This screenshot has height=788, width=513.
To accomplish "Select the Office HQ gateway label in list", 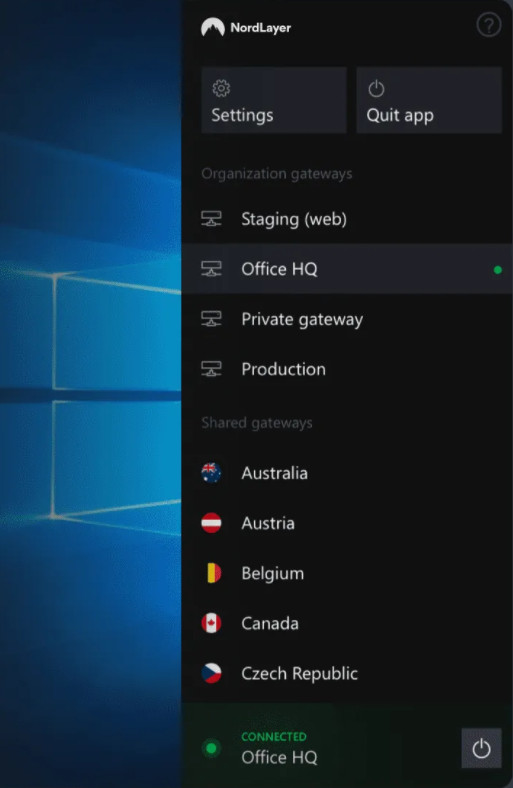I will tap(279, 269).
